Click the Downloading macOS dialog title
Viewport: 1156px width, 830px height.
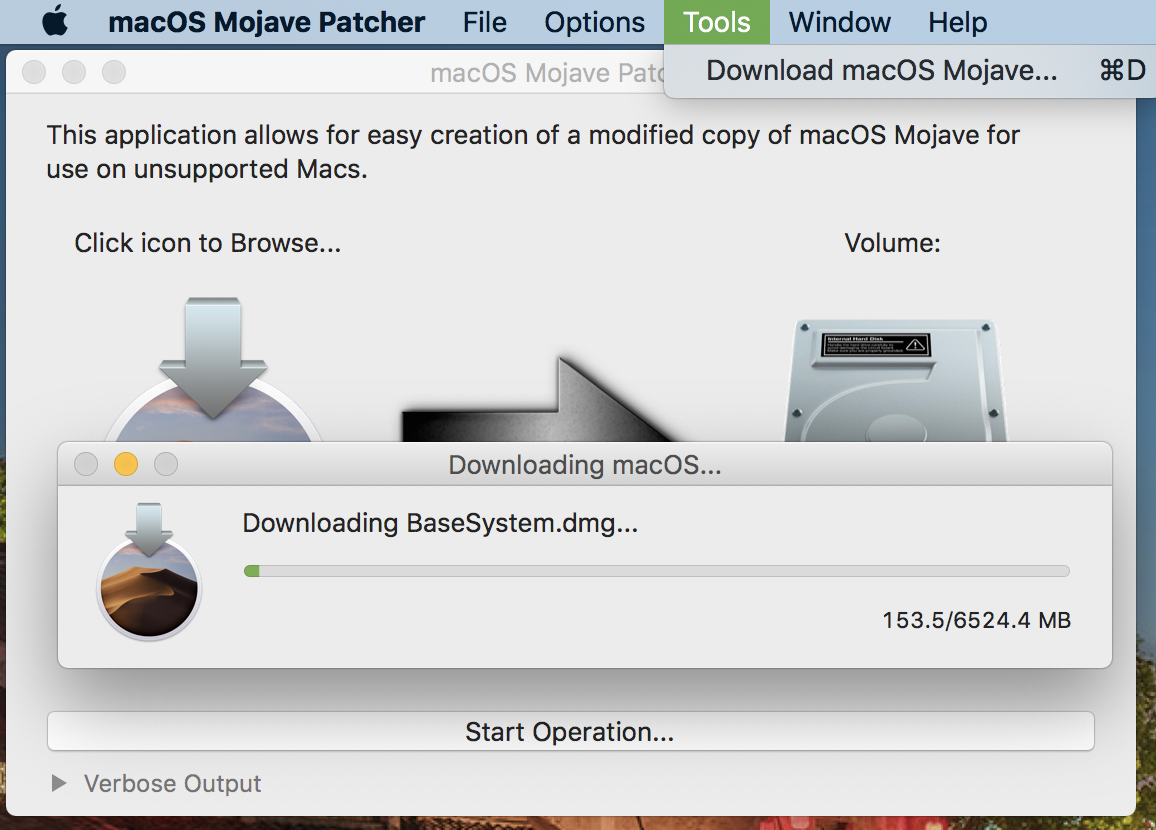coord(585,465)
